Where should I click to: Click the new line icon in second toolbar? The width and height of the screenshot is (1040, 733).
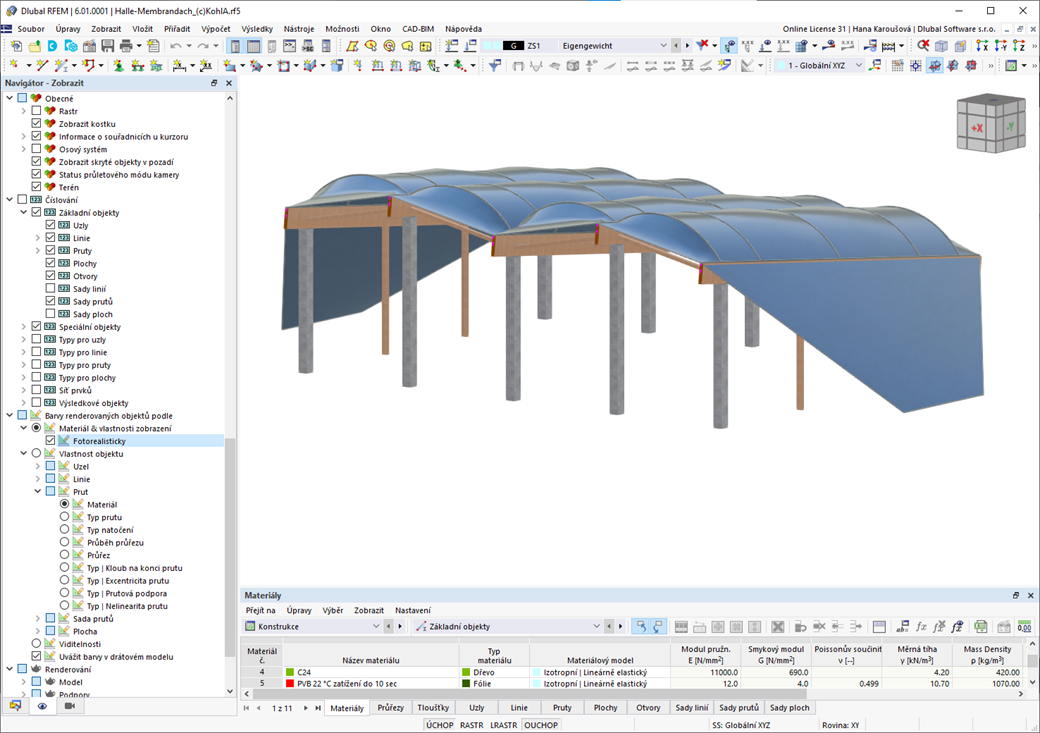click(x=42, y=65)
